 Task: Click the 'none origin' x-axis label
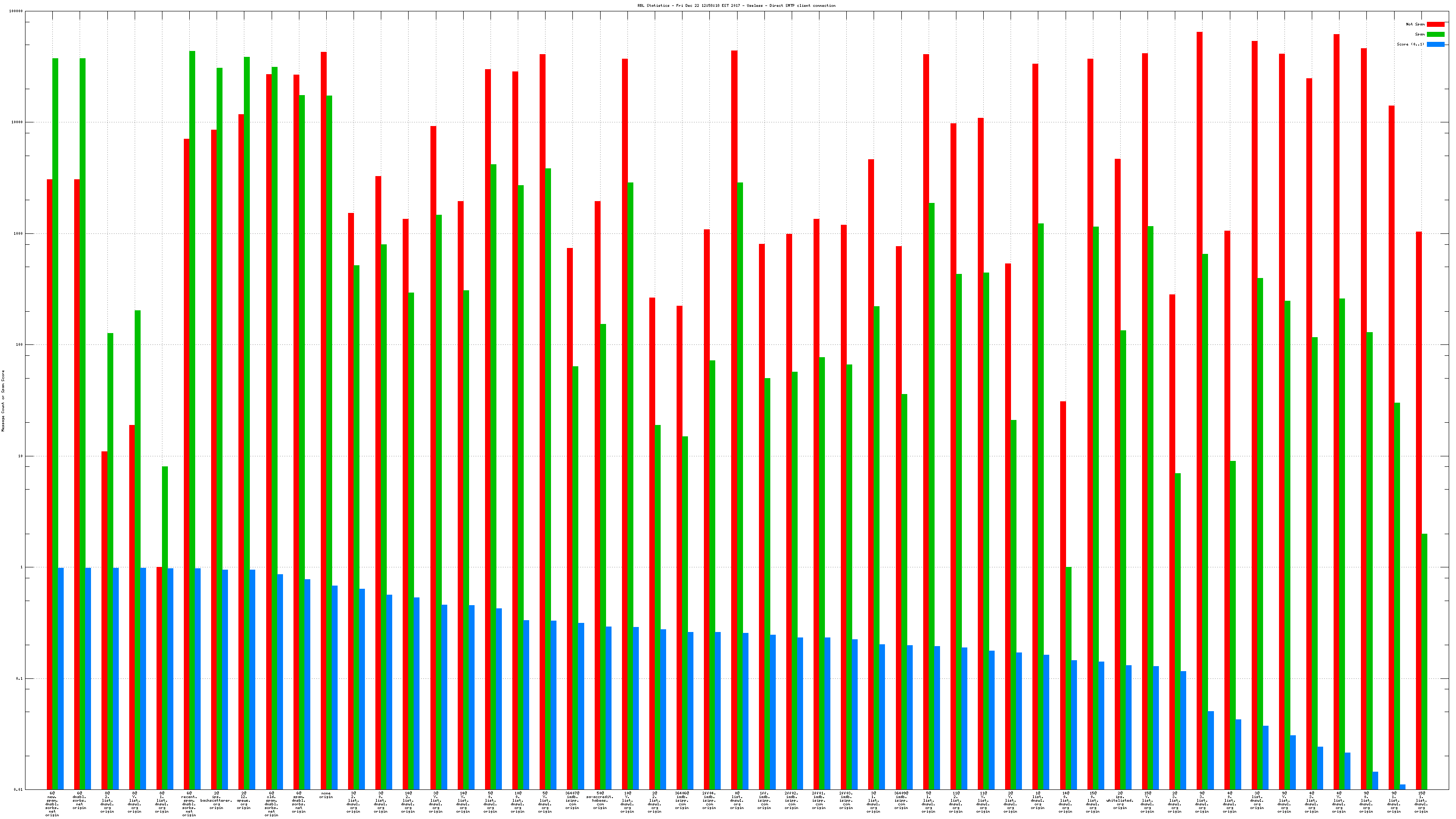(x=326, y=795)
